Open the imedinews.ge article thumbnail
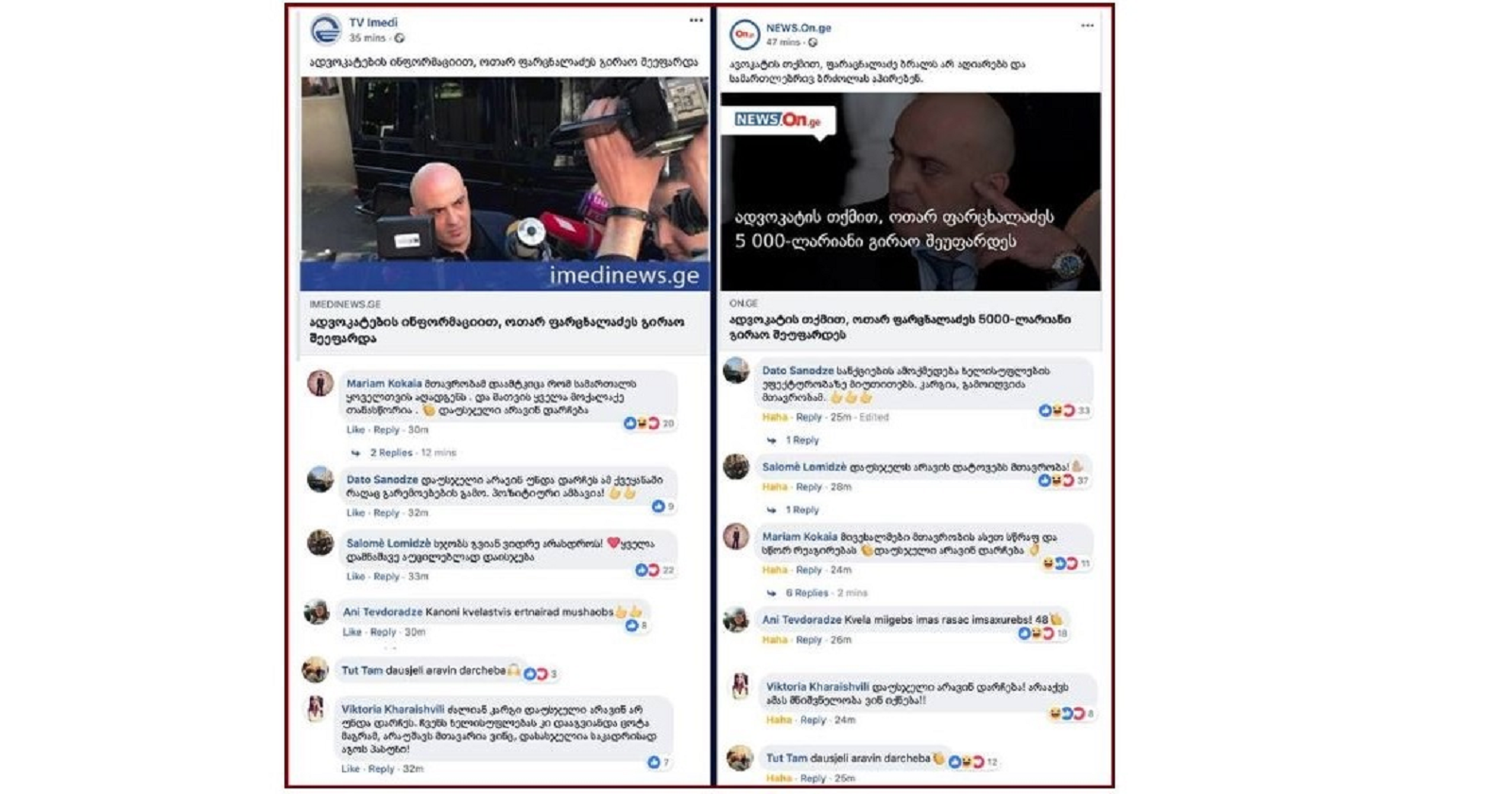 (x=505, y=183)
